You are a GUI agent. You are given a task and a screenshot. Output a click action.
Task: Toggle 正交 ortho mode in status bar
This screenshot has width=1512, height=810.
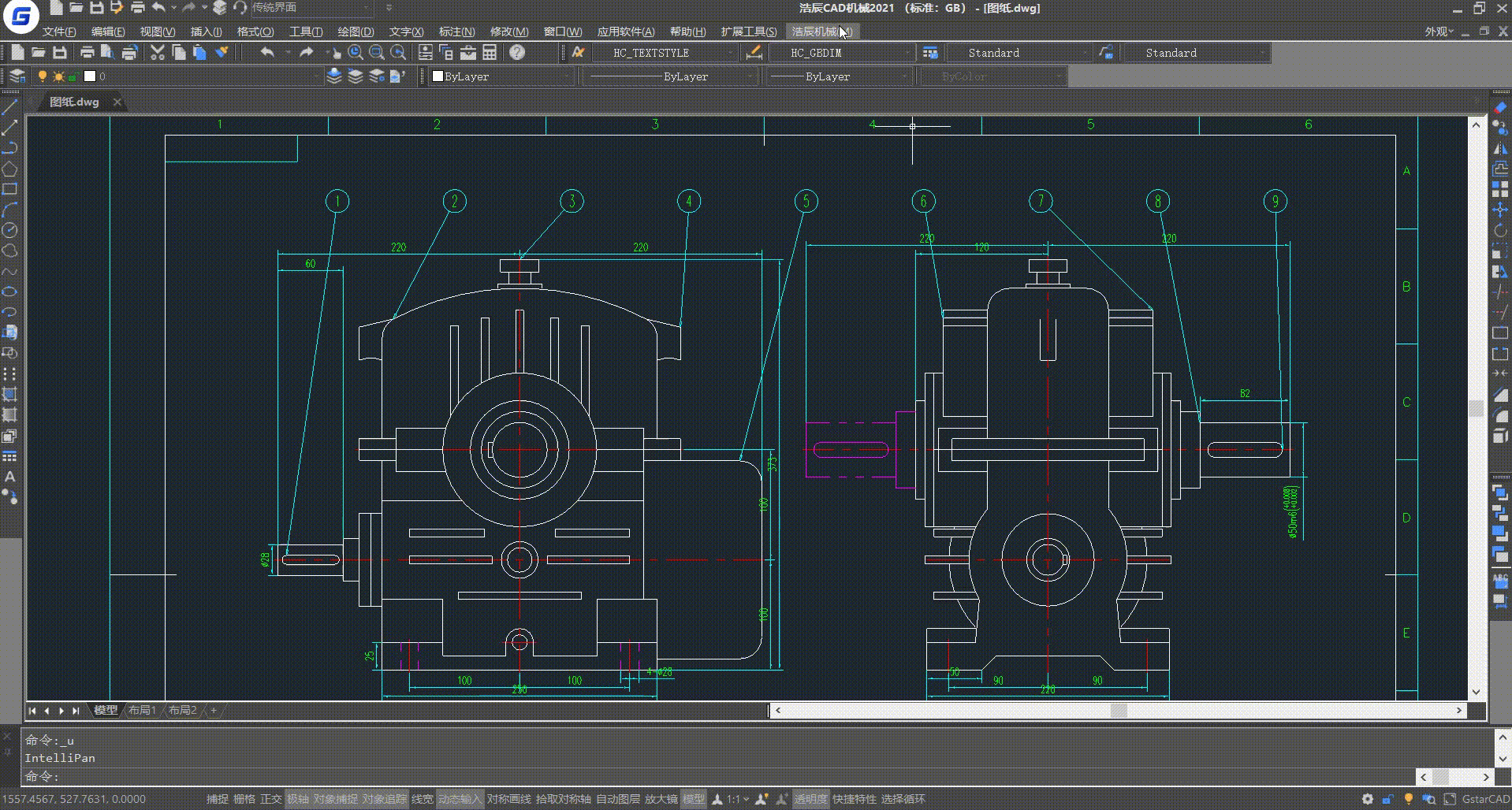pyautogui.click(x=270, y=799)
